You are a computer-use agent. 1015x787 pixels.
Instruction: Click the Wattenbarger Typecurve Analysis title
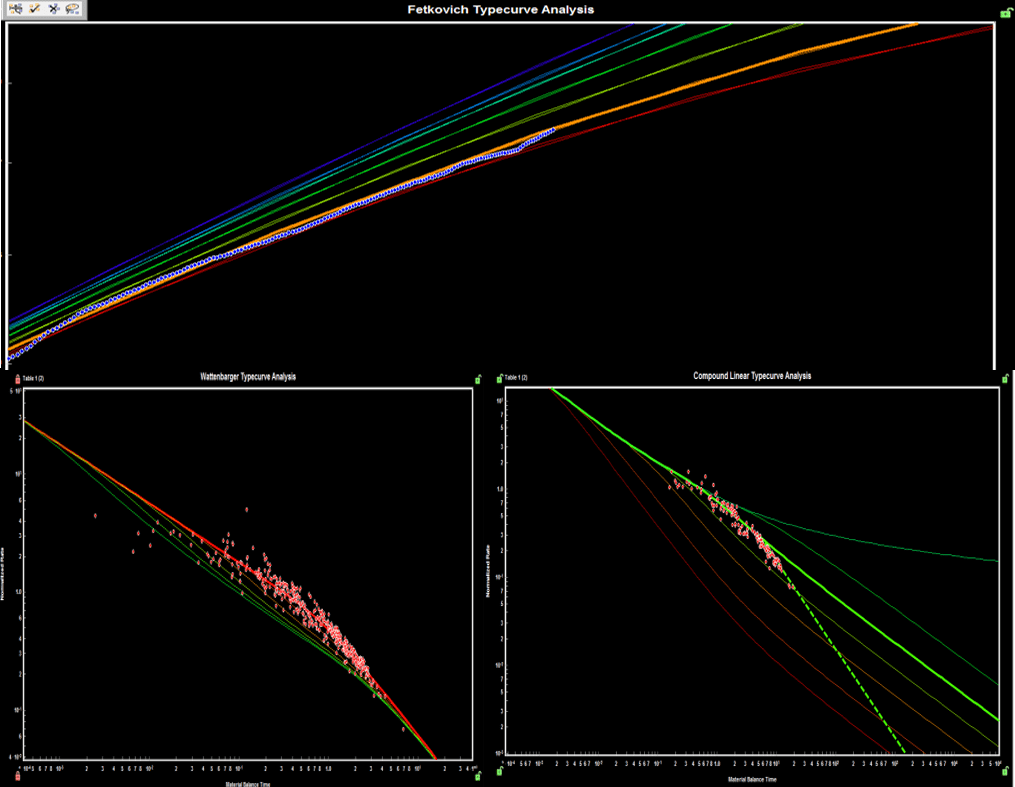248,377
